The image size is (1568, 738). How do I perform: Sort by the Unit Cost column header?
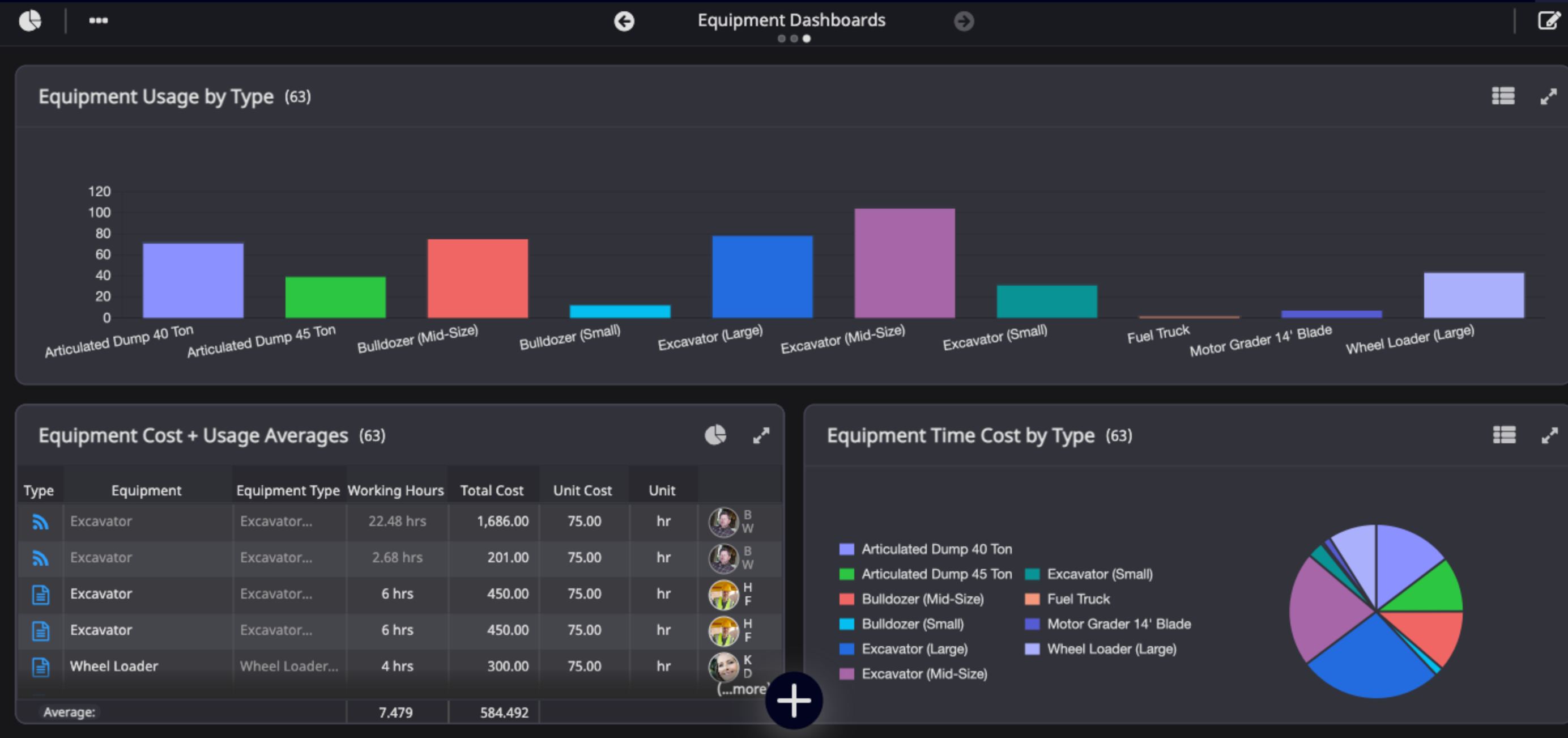[582, 490]
